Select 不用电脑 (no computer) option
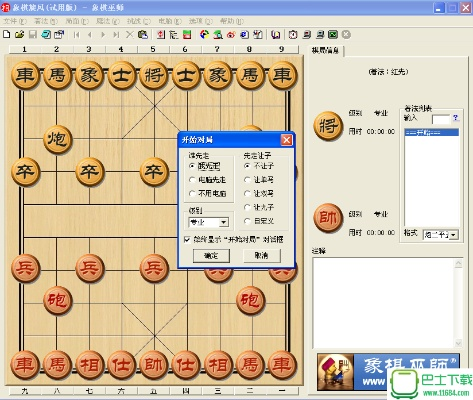Image resolution: width=473 pixels, height=400 pixels. [207, 193]
